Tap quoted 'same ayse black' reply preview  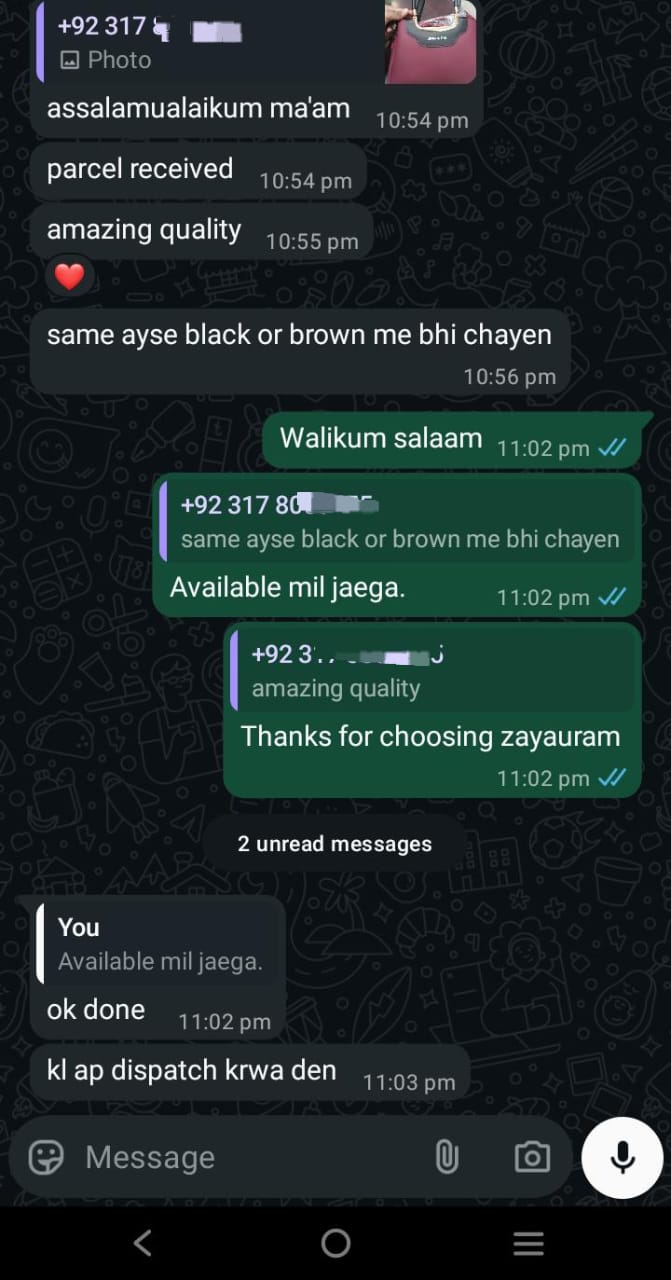[x=399, y=521]
